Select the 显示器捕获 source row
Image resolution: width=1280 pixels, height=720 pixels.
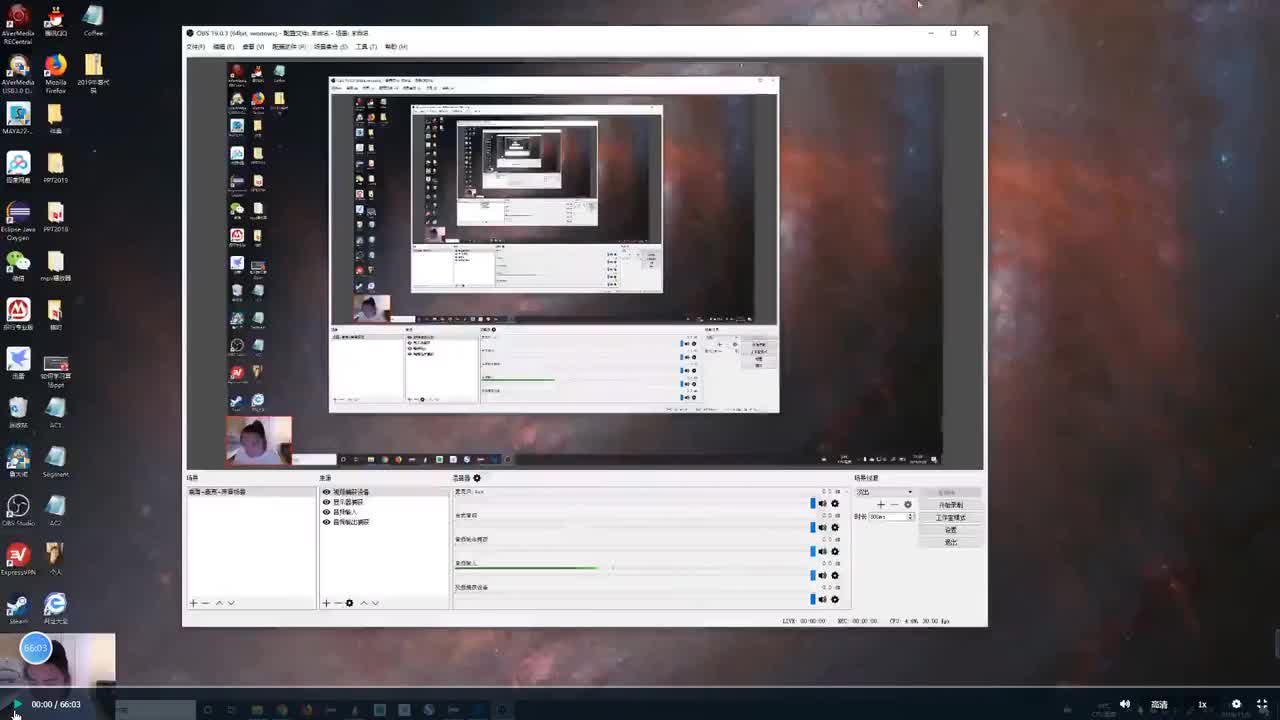click(x=385, y=502)
